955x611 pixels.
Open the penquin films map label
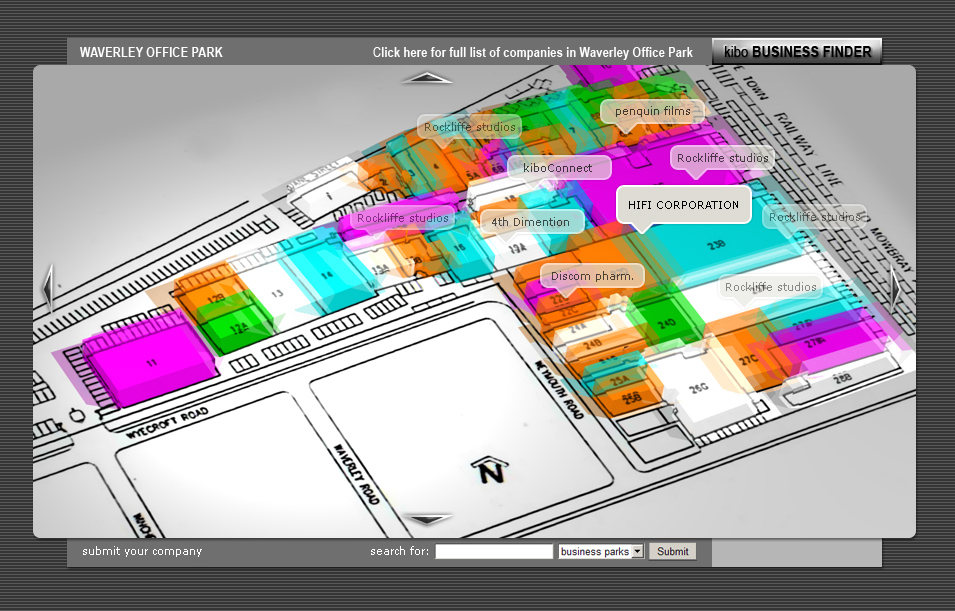(x=652, y=111)
